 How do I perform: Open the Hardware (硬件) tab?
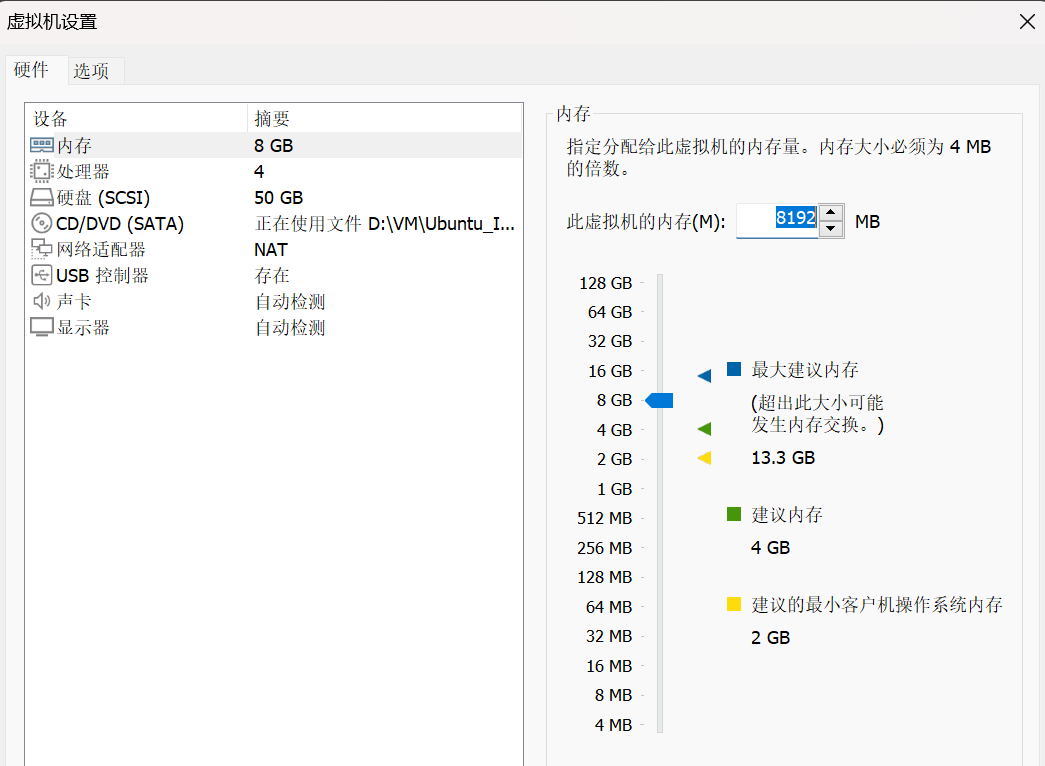coord(31,70)
